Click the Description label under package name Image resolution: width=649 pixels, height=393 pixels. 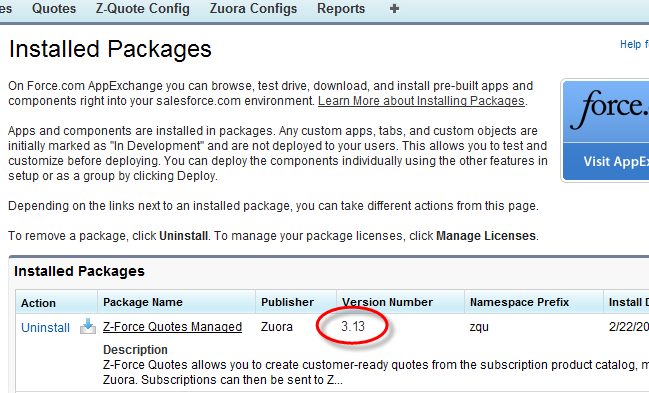[135, 350]
